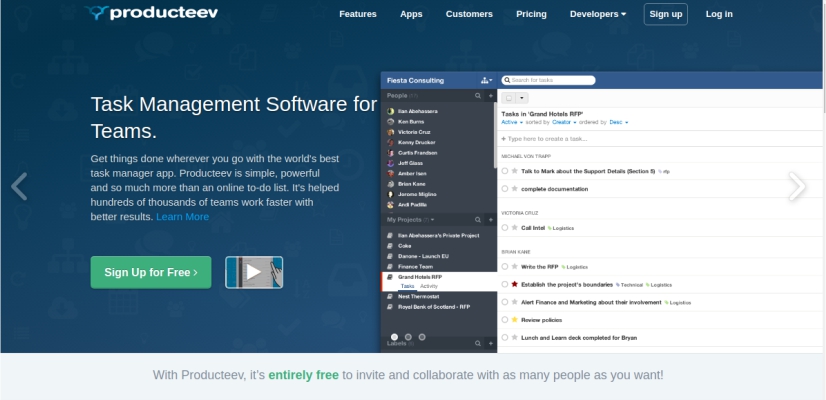The height and width of the screenshot is (400, 826).
Task: Mark 'Call Intel' task as complete
Action: coord(505,228)
